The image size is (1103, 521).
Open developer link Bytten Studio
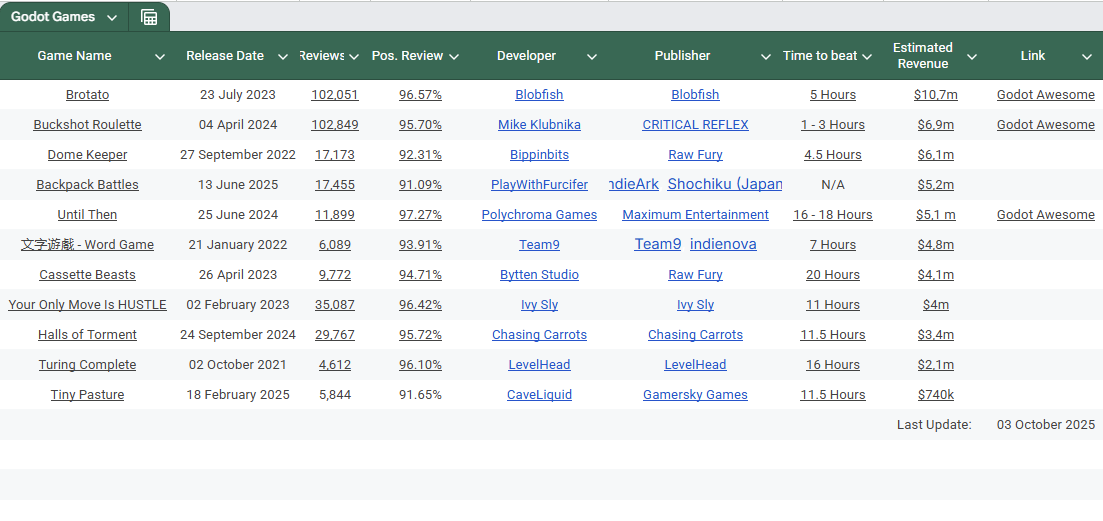pyautogui.click(x=540, y=275)
